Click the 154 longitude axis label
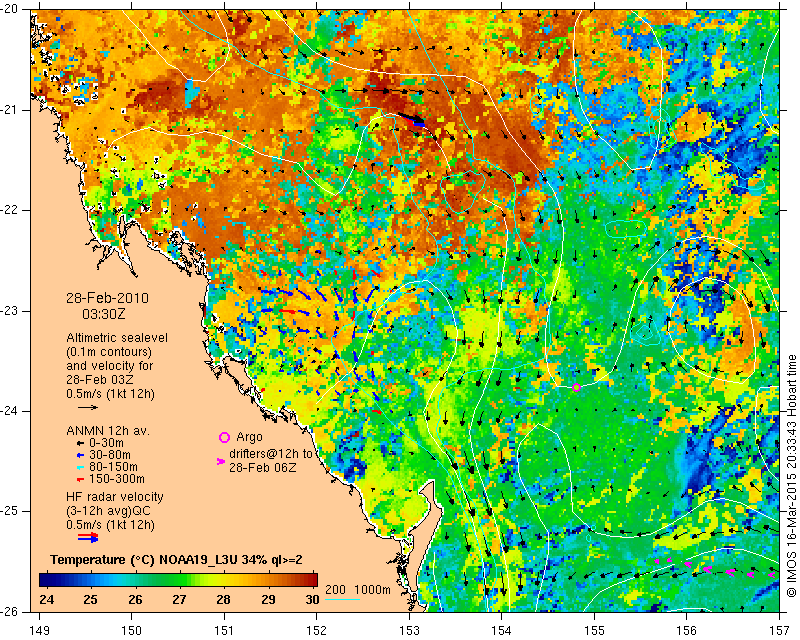 click(502, 630)
